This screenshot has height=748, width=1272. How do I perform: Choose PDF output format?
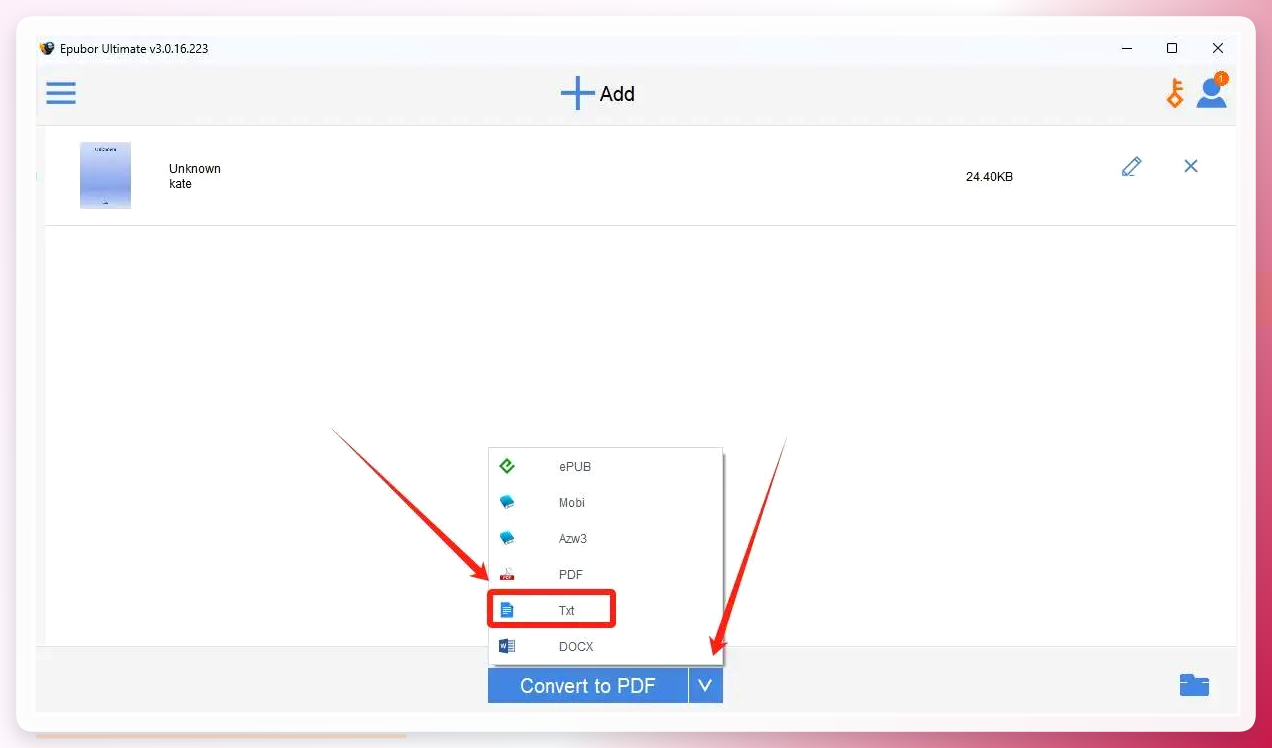pyautogui.click(x=605, y=575)
